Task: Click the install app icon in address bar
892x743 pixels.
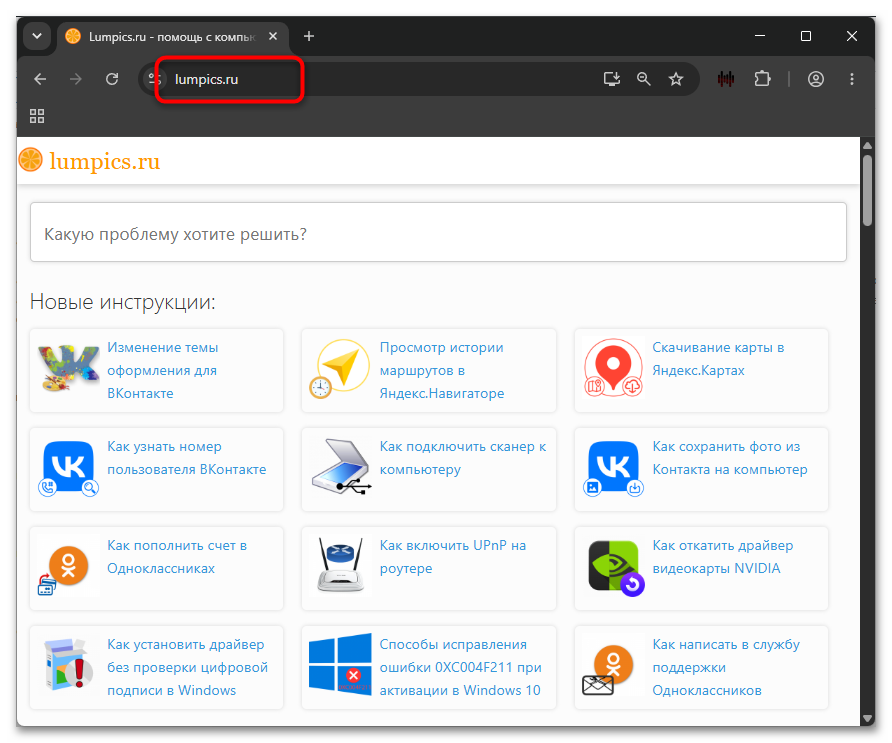Action: pos(612,79)
